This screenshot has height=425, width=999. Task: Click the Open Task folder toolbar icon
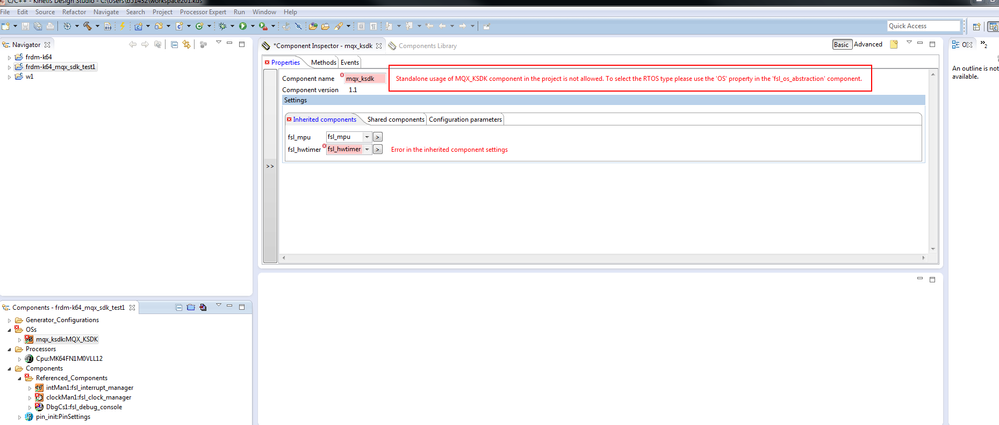coord(326,26)
